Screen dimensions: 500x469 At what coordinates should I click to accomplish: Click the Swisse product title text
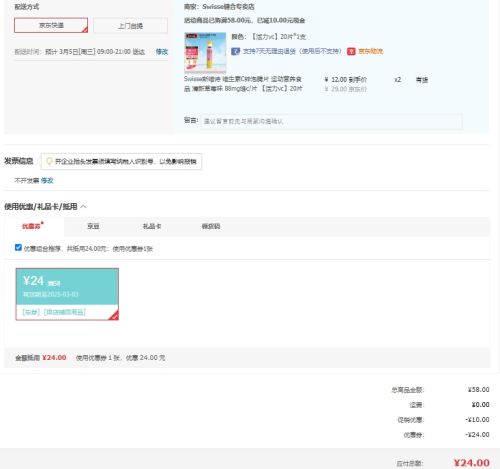click(243, 84)
